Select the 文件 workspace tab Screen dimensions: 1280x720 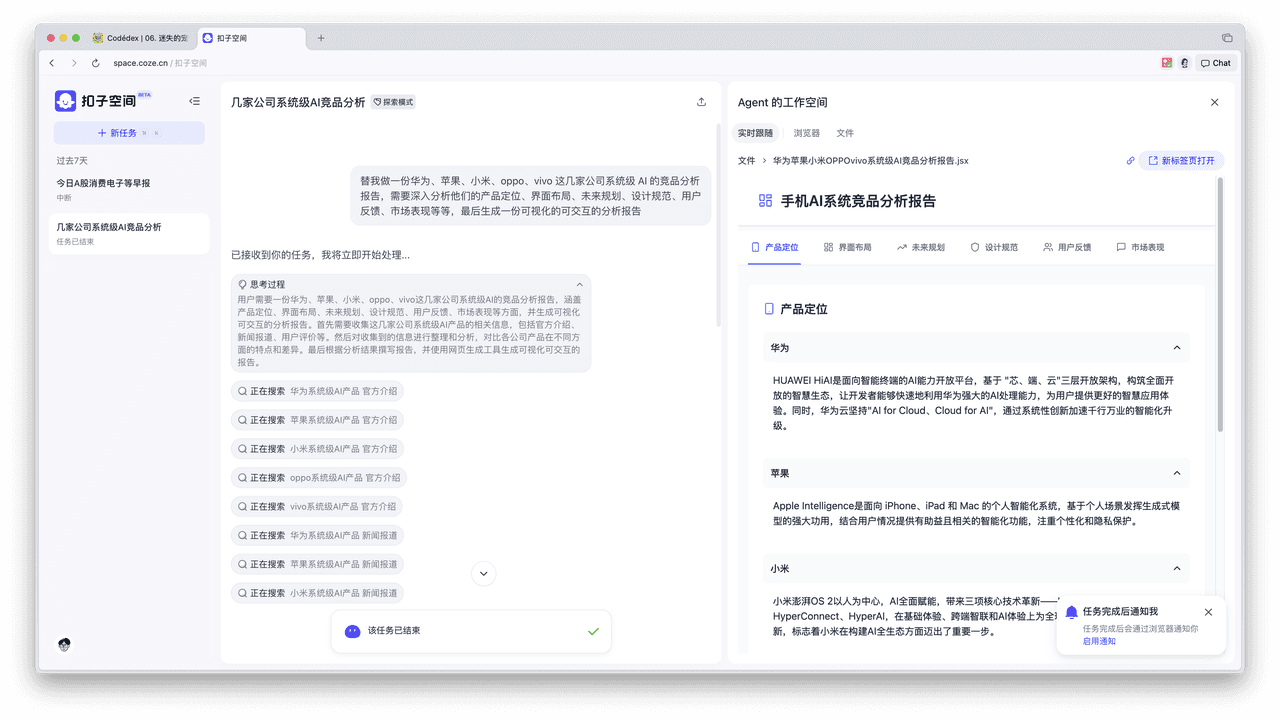[x=845, y=133]
